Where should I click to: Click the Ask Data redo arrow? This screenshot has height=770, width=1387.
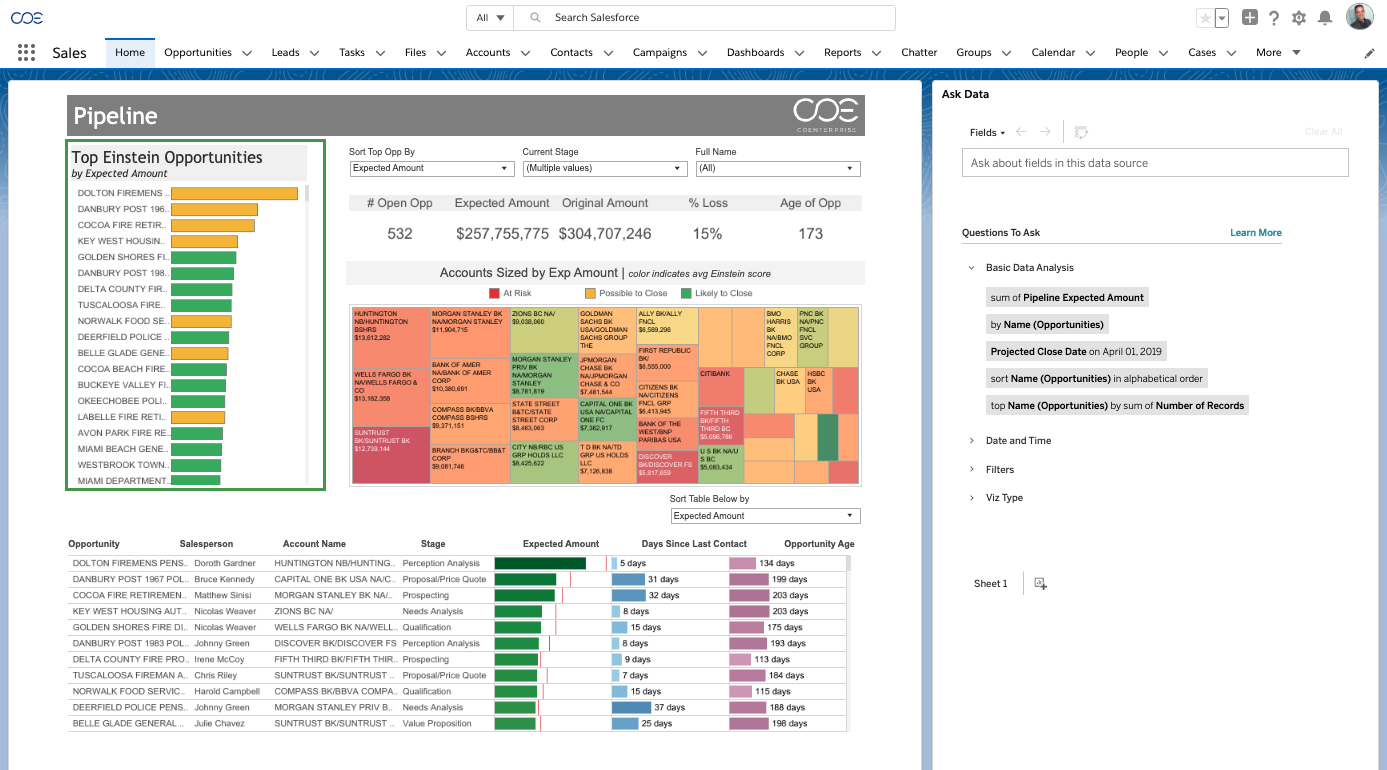(1045, 132)
